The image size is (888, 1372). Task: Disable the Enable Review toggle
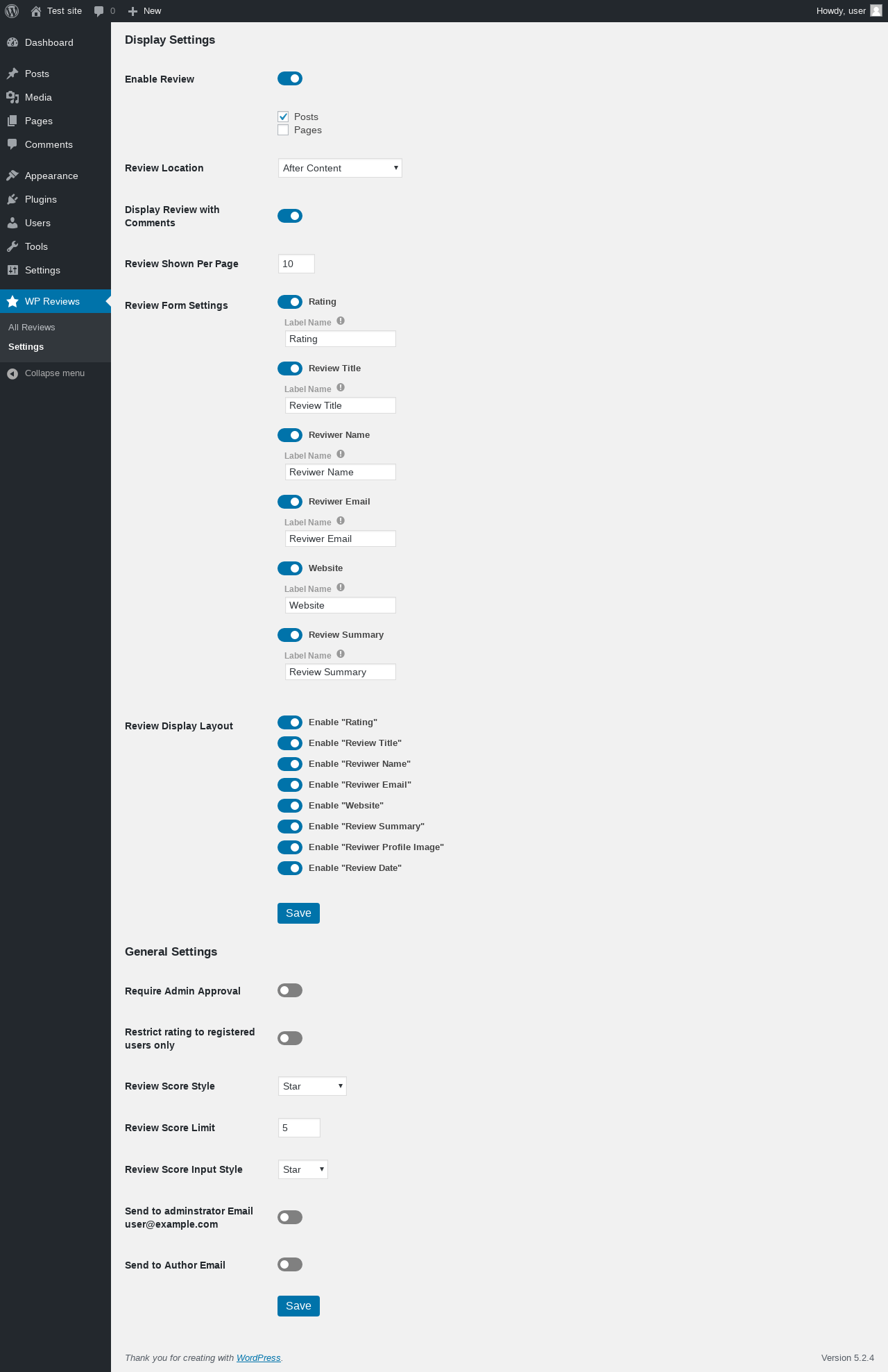point(290,78)
